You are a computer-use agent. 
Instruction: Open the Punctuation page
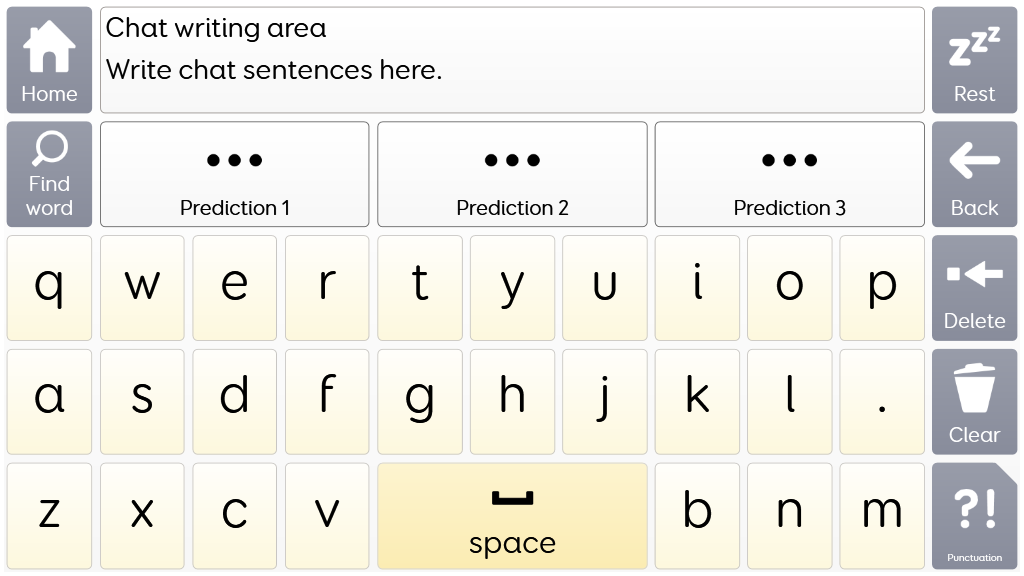974,516
